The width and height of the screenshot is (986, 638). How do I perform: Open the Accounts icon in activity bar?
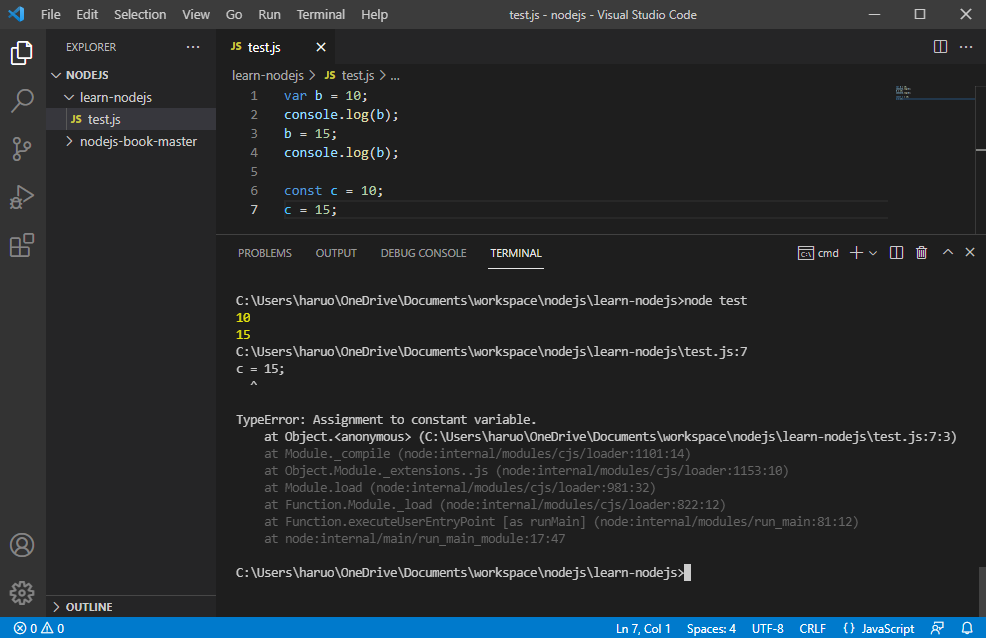click(22, 545)
